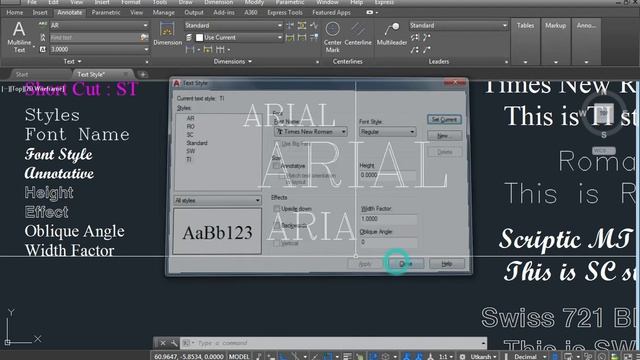Image resolution: width=640 pixels, height=360 pixels.
Task: Expand the Dimensions panel flyout
Action: point(233,62)
